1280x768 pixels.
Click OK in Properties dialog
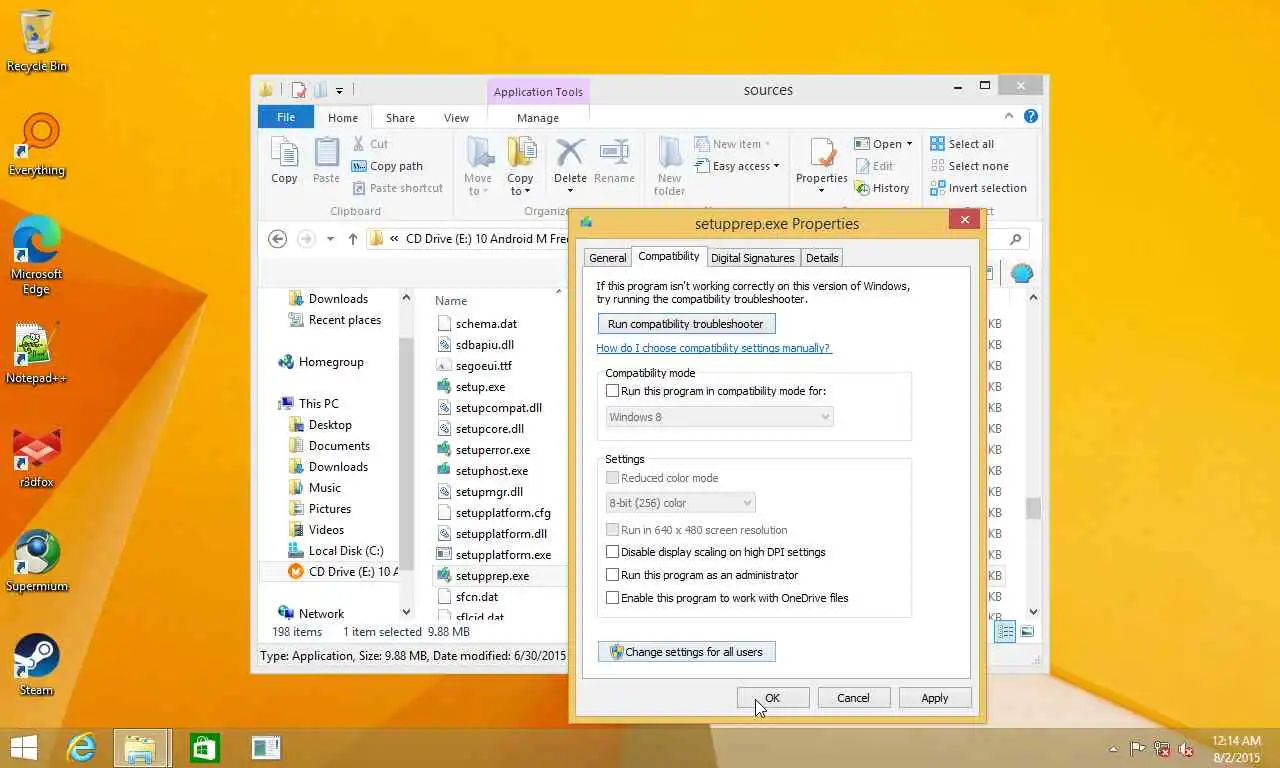coord(773,698)
